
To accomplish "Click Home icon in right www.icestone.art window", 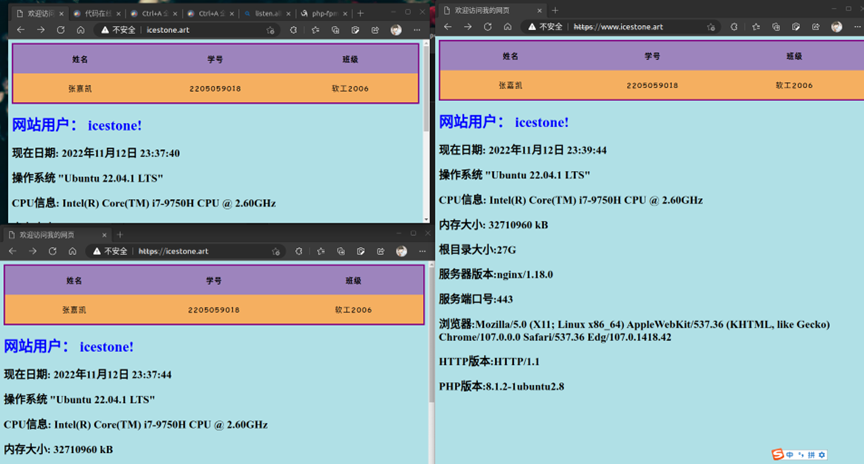I will click(x=508, y=27).
